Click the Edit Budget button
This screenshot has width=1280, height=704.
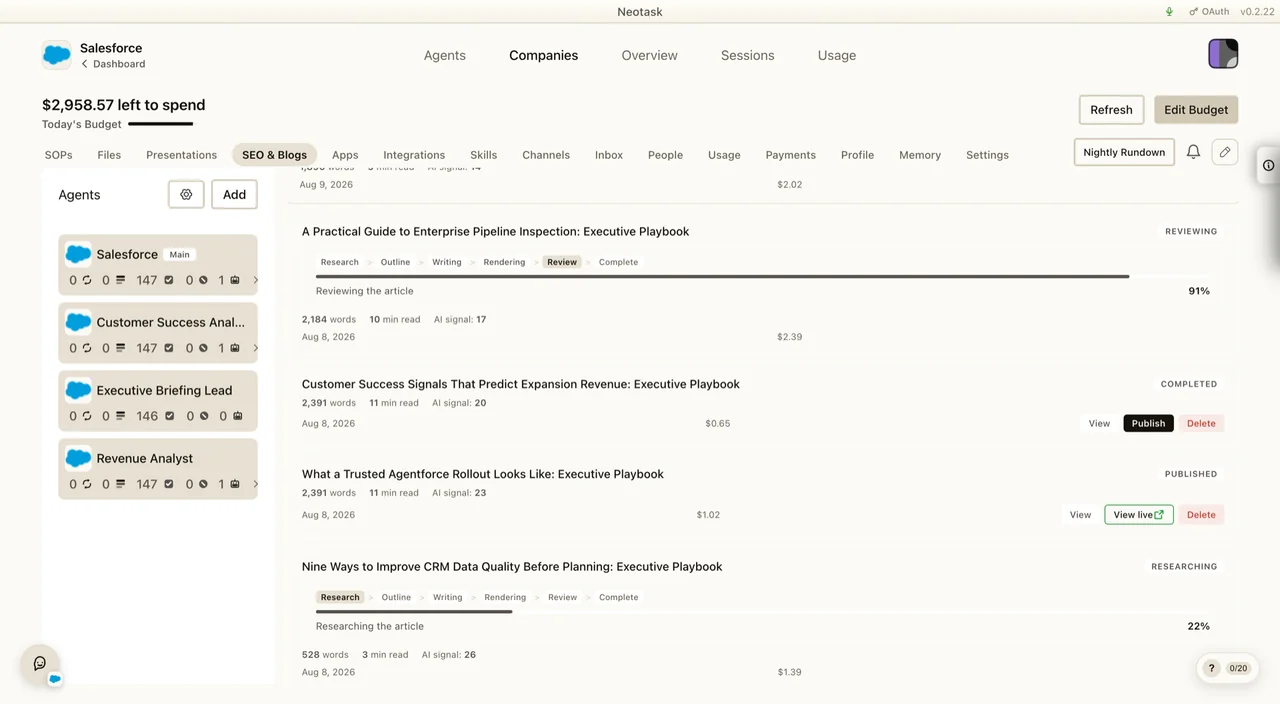[1196, 110]
